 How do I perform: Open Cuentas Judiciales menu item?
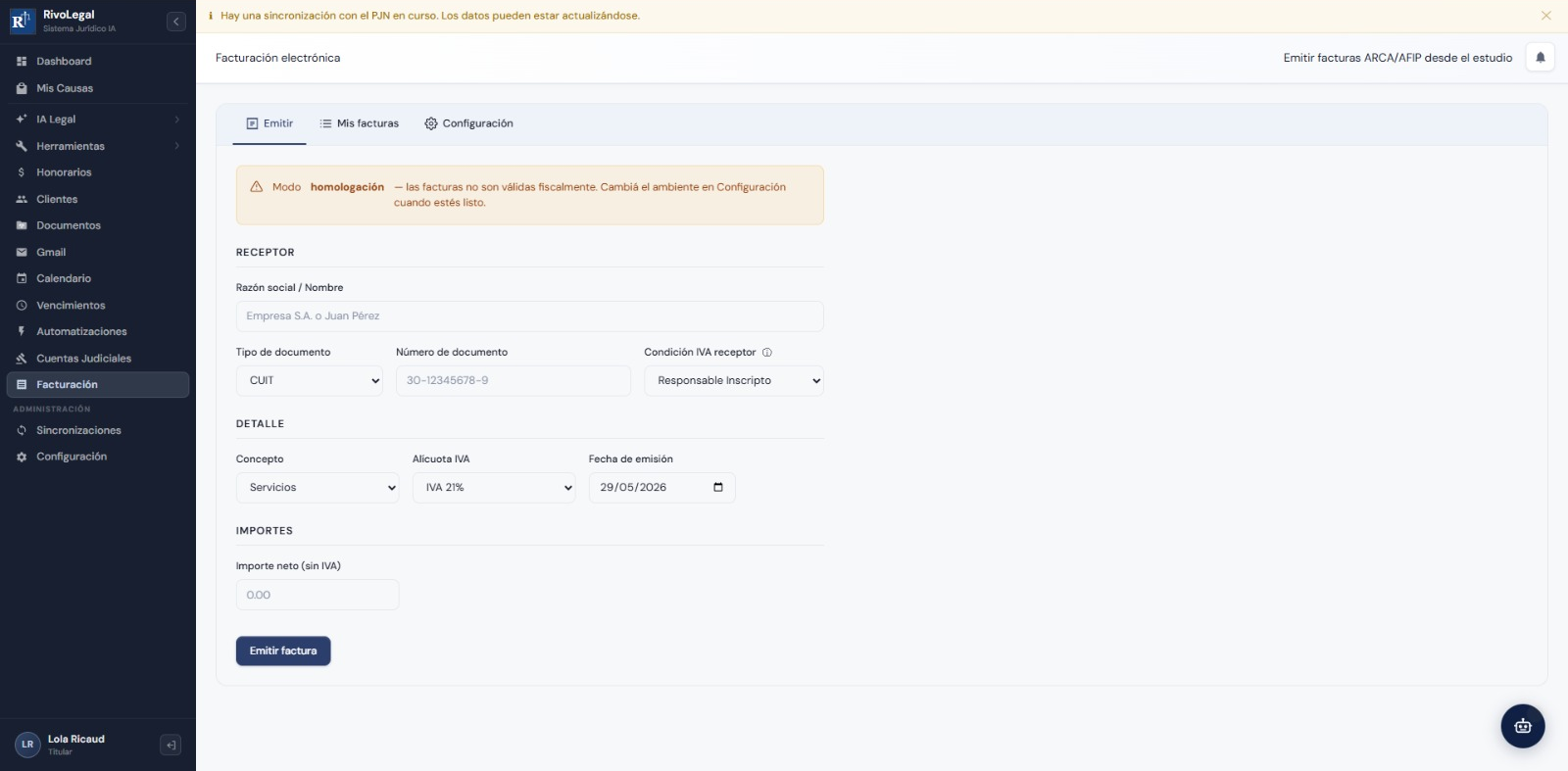98,359
